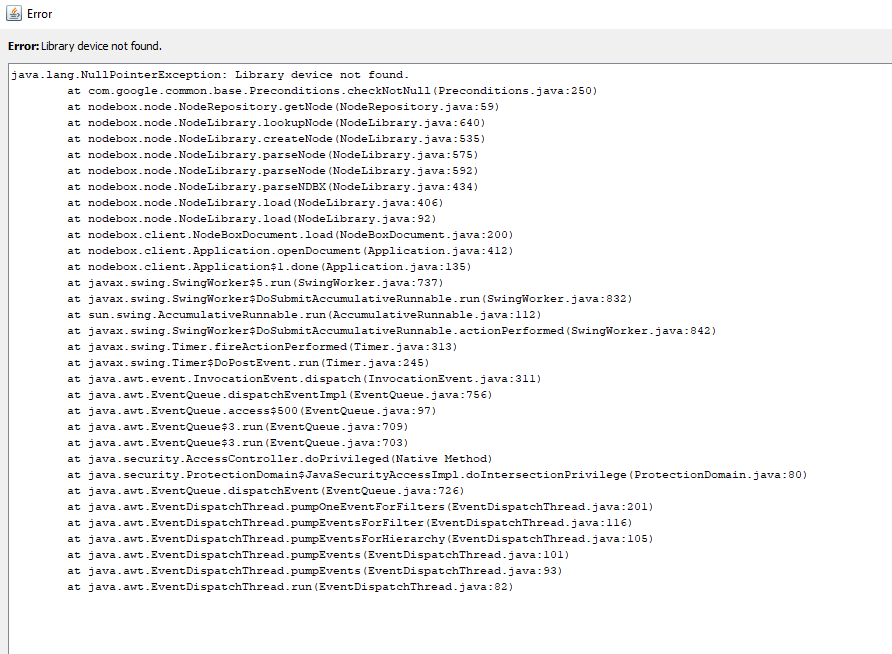Click the DoSubmitAccumulativeRunnable.run stack line
The width and height of the screenshot is (892, 654).
350,298
